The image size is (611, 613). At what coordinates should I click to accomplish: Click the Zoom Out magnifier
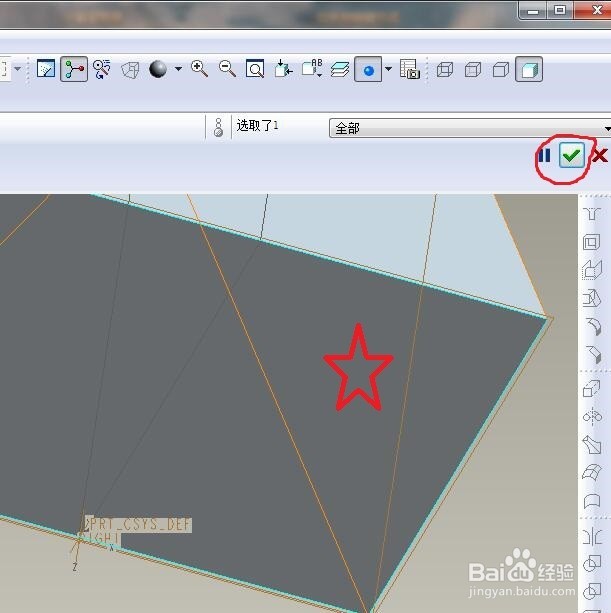tap(227, 69)
